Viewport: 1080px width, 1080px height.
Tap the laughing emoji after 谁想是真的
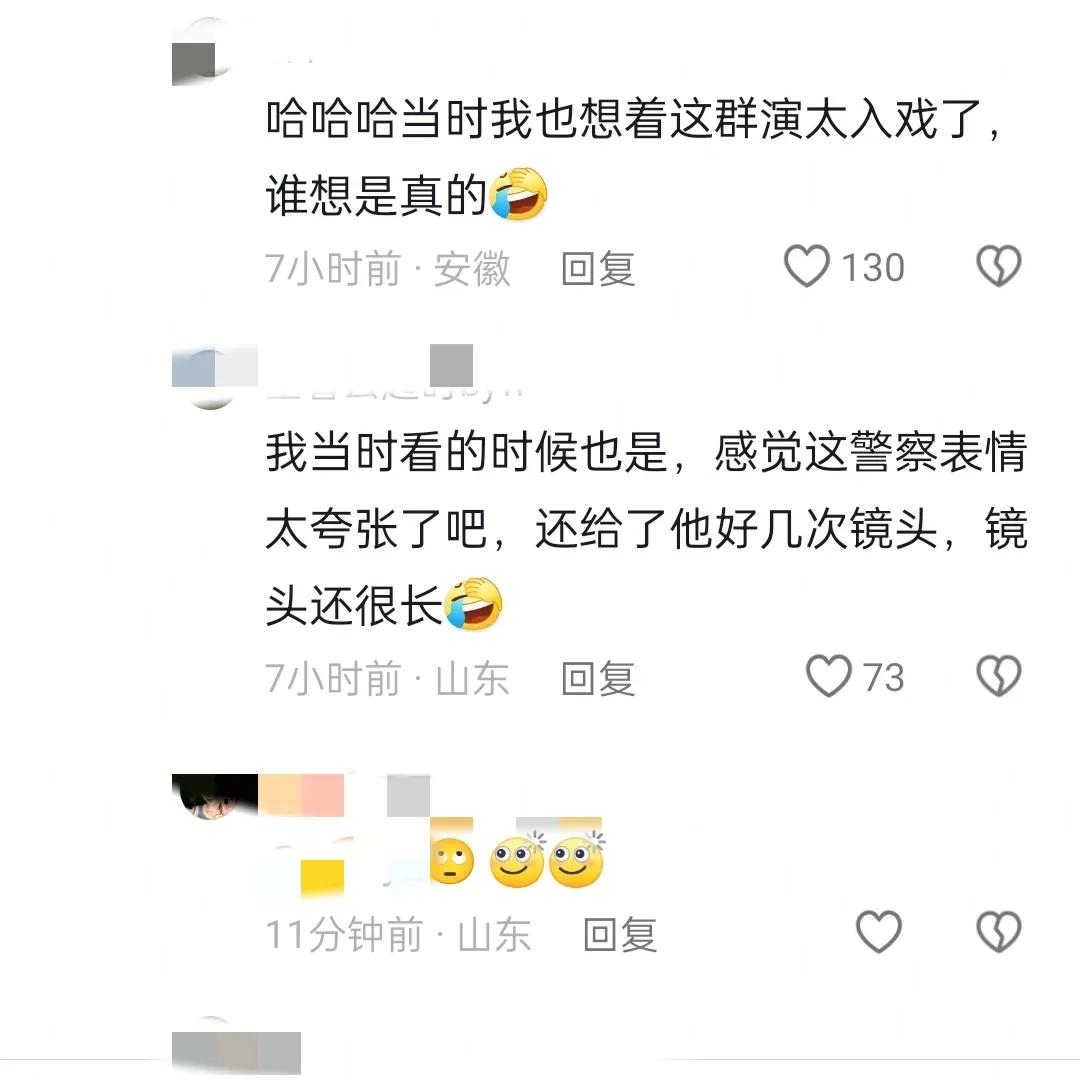coord(518,194)
